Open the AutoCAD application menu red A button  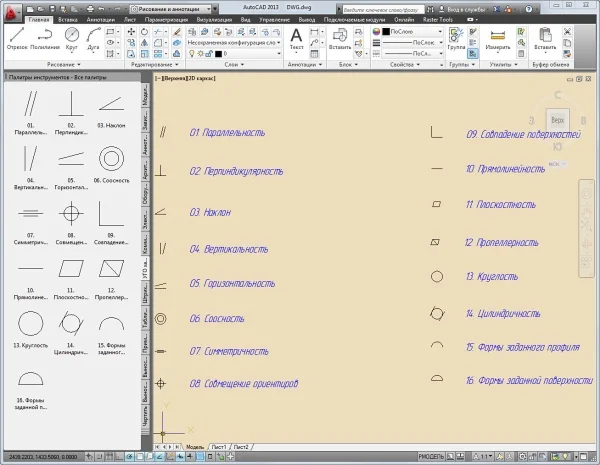click(x=13, y=12)
